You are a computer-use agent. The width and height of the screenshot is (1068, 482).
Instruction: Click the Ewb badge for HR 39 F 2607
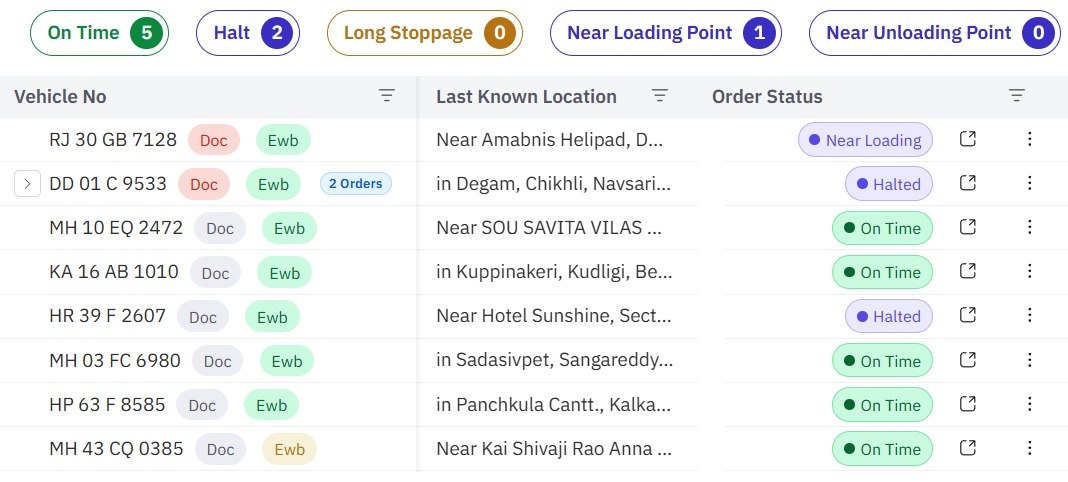(x=272, y=317)
